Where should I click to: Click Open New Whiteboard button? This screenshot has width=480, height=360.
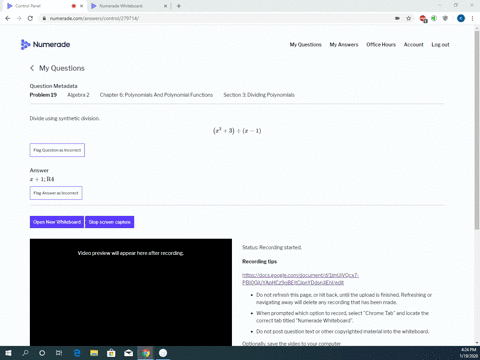(57, 222)
